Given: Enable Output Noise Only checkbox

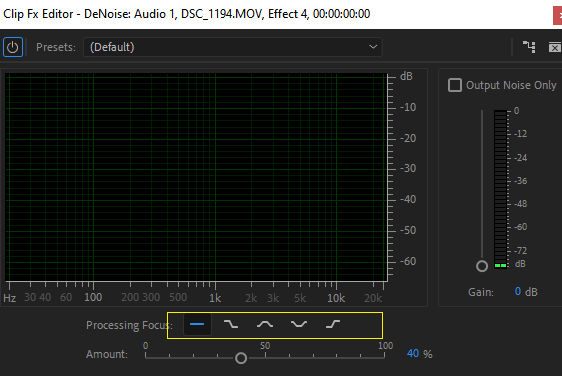Looking at the screenshot, I should coord(455,85).
